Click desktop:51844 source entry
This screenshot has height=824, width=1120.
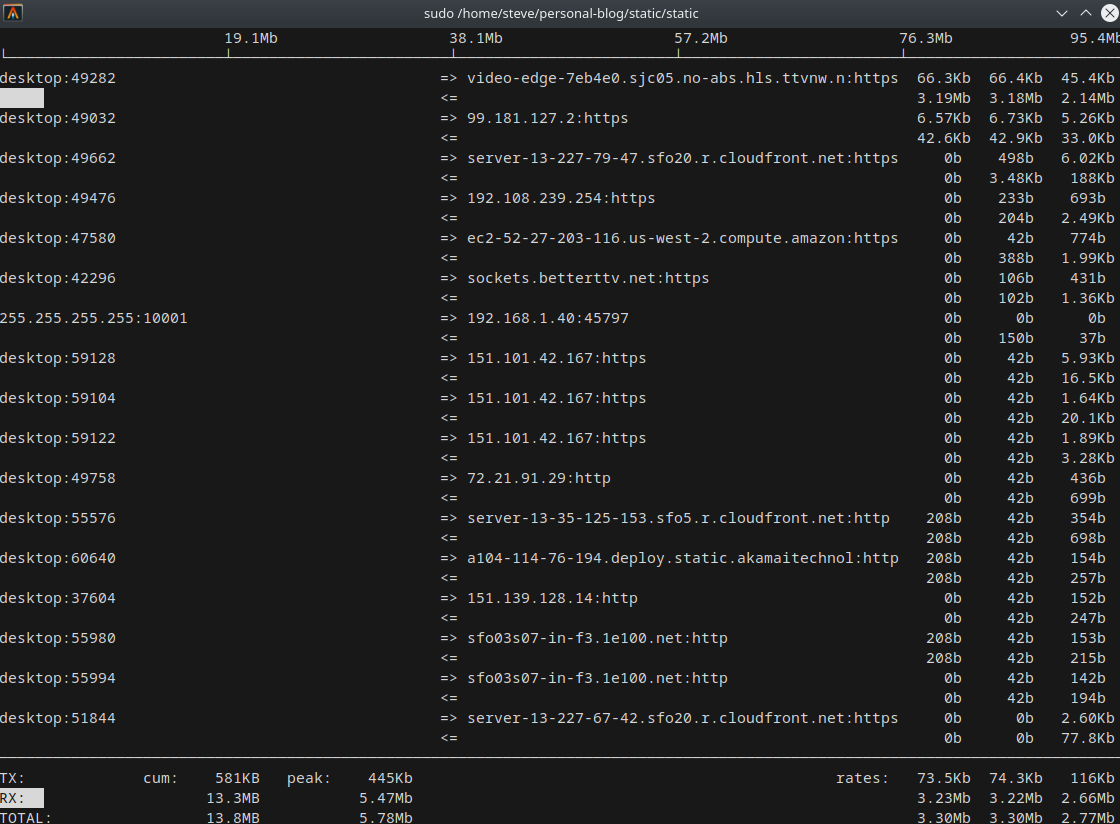point(58,718)
